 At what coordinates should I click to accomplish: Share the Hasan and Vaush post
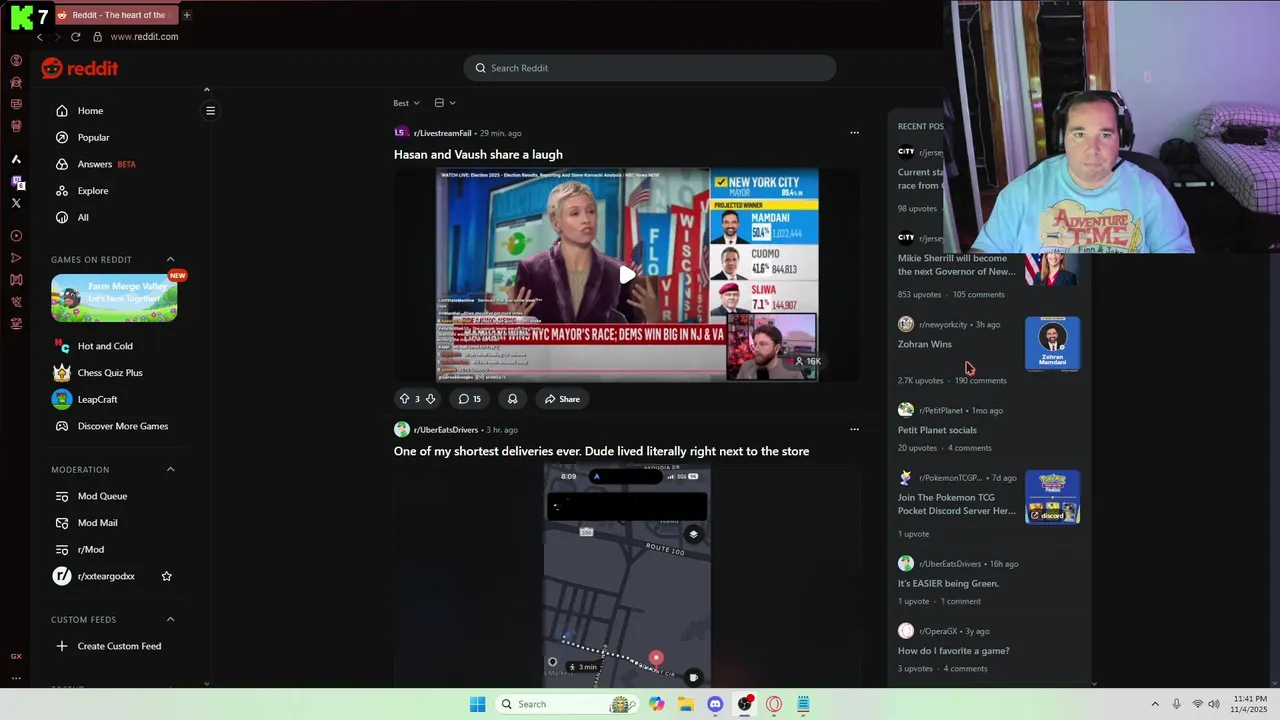point(562,399)
